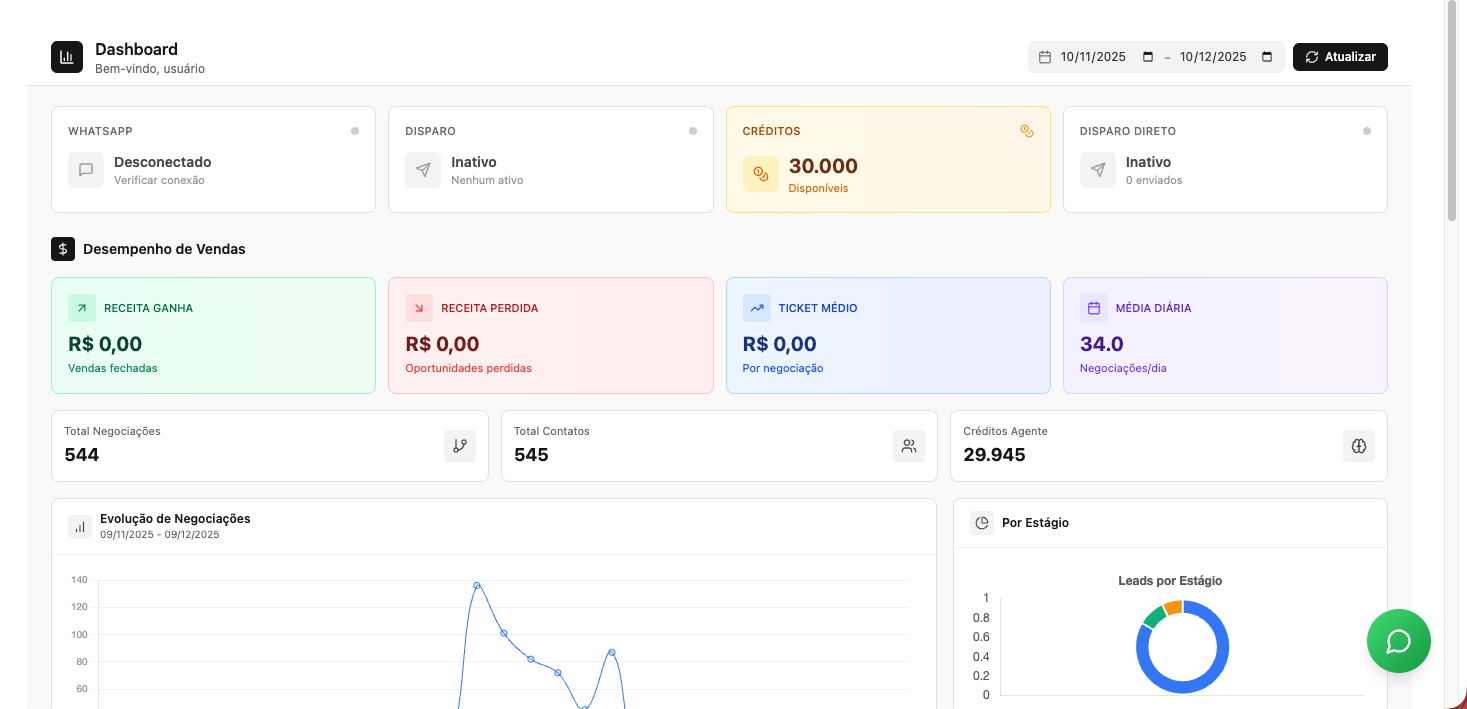
Task: Click the start date 10/11/2025 field
Action: 1093,57
